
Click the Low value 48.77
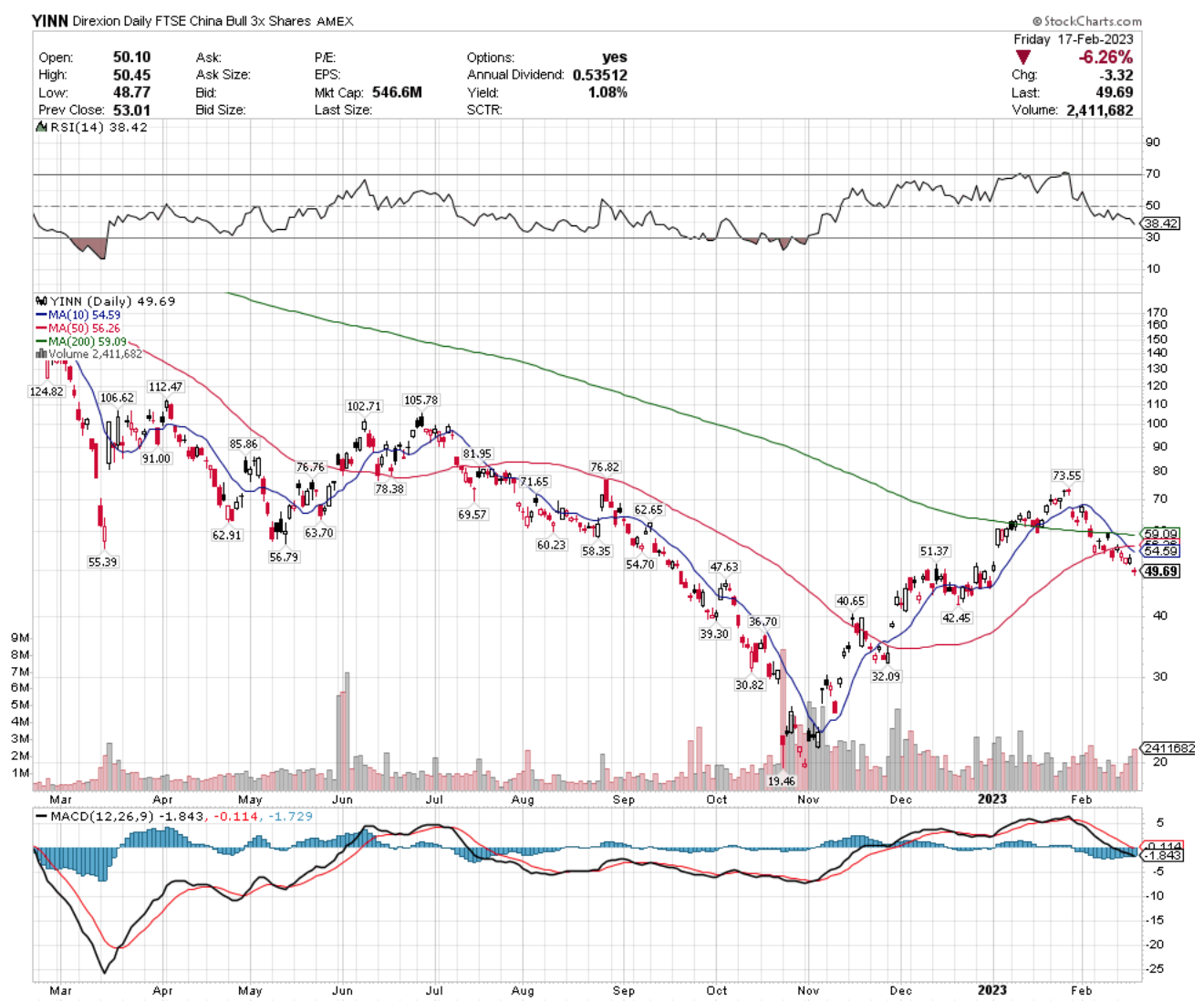(132, 93)
